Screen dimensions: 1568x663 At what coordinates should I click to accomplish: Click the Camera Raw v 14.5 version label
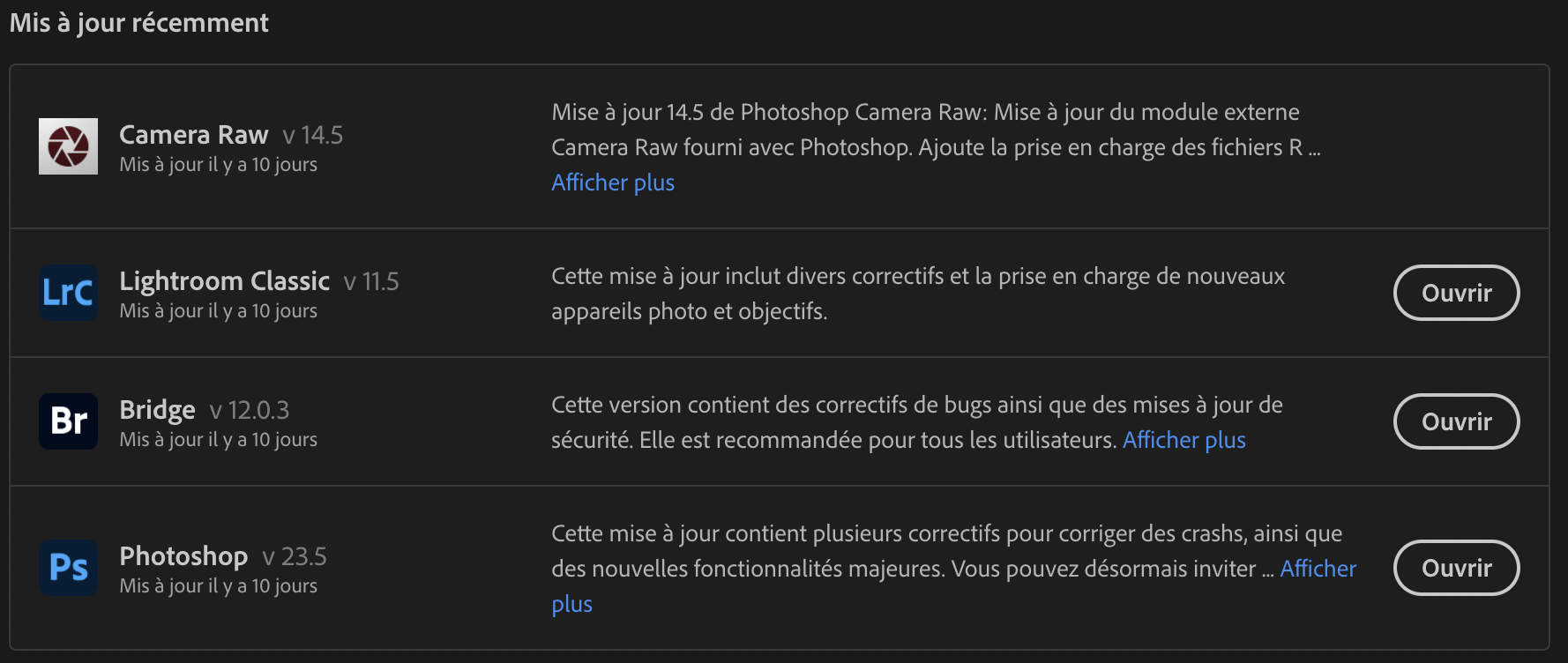313,136
